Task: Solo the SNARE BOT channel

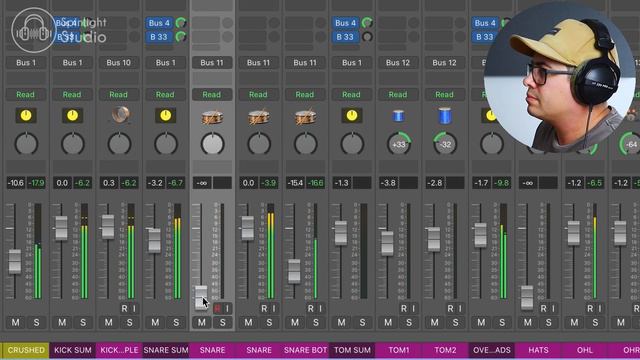Action: pyautogui.click(x=316, y=323)
